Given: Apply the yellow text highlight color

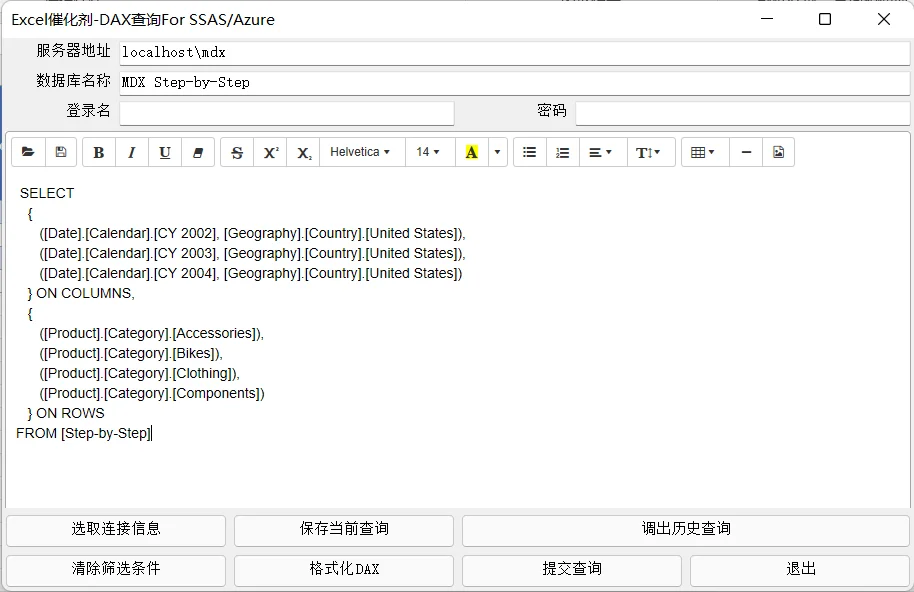Looking at the screenshot, I should [x=472, y=152].
